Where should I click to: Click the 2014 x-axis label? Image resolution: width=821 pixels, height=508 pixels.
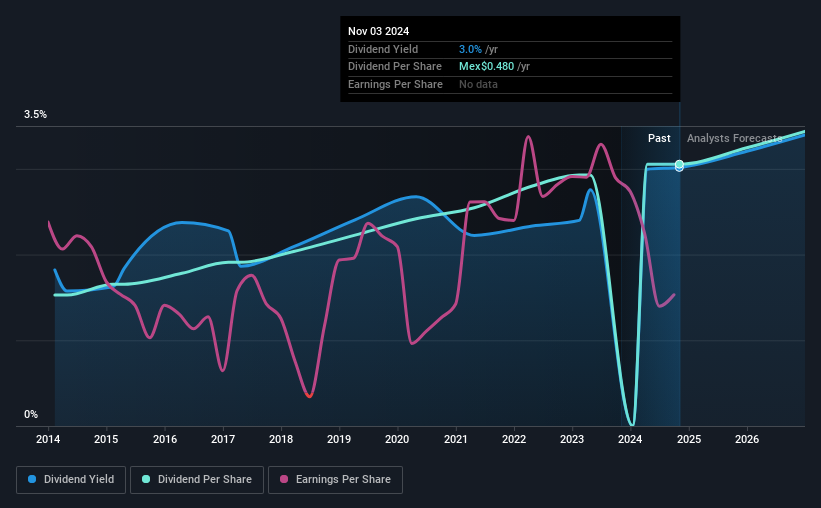pos(48,439)
